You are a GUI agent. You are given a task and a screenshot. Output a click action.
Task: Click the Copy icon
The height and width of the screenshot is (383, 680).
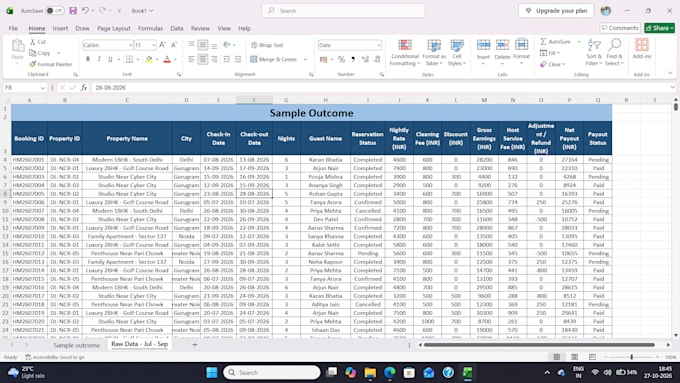(33, 53)
